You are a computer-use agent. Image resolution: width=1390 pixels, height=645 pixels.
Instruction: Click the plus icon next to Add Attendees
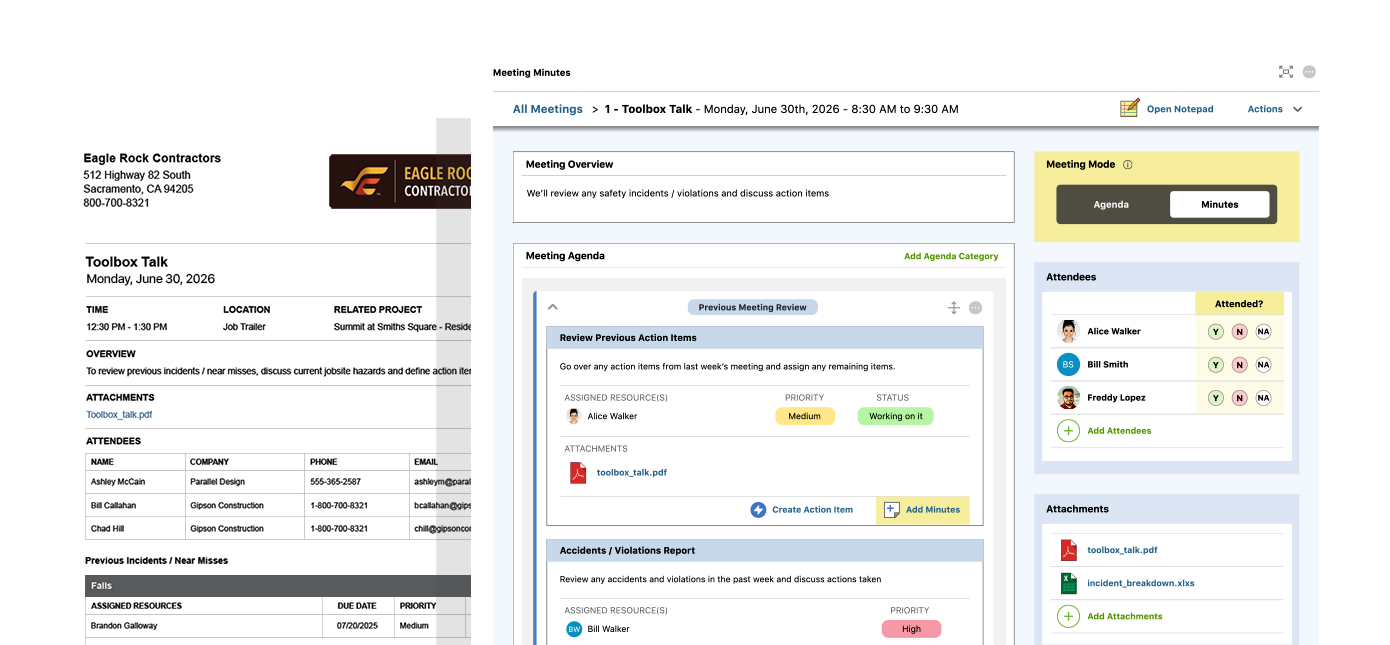tap(1068, 430)
